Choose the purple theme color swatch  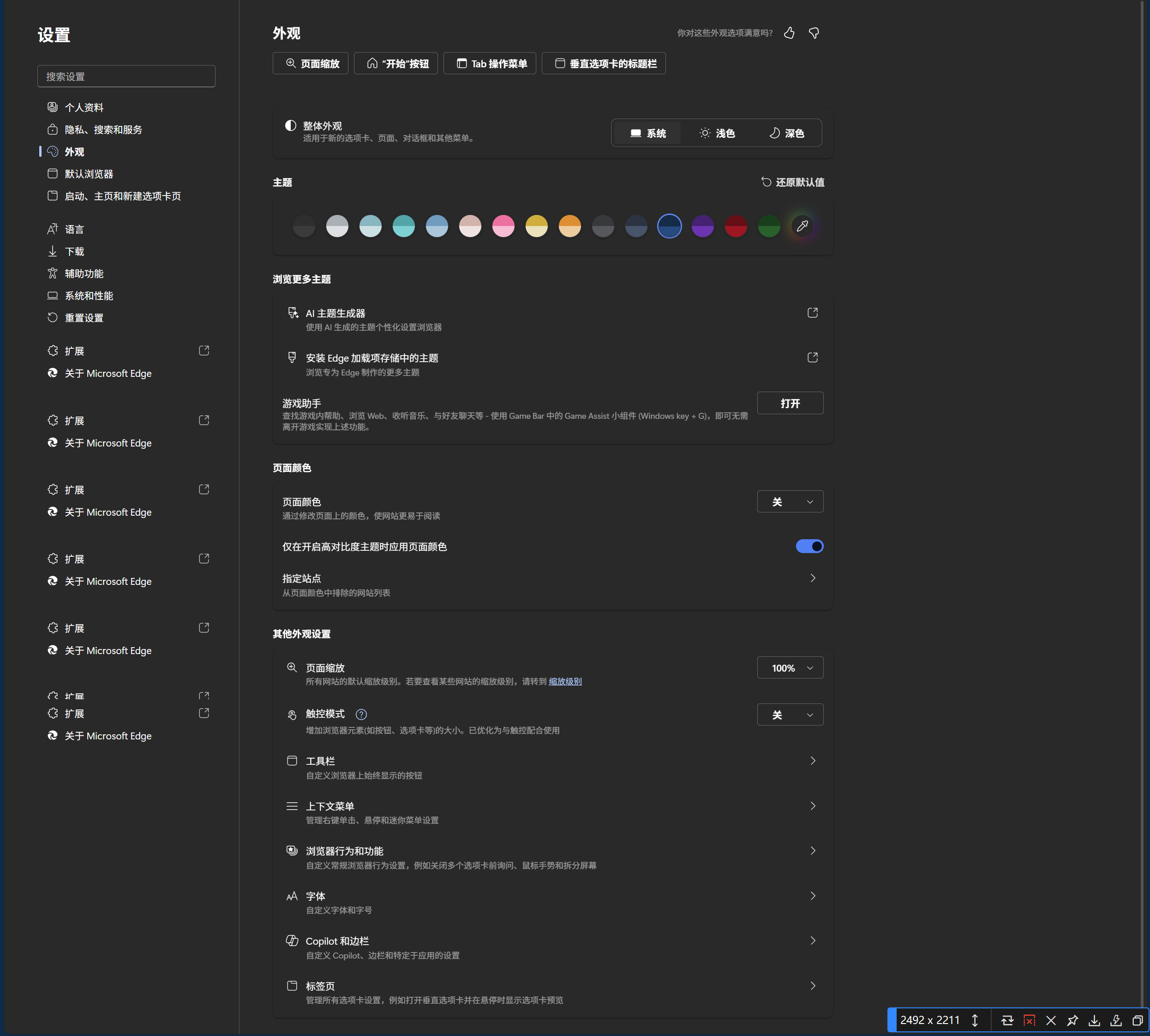702,226
